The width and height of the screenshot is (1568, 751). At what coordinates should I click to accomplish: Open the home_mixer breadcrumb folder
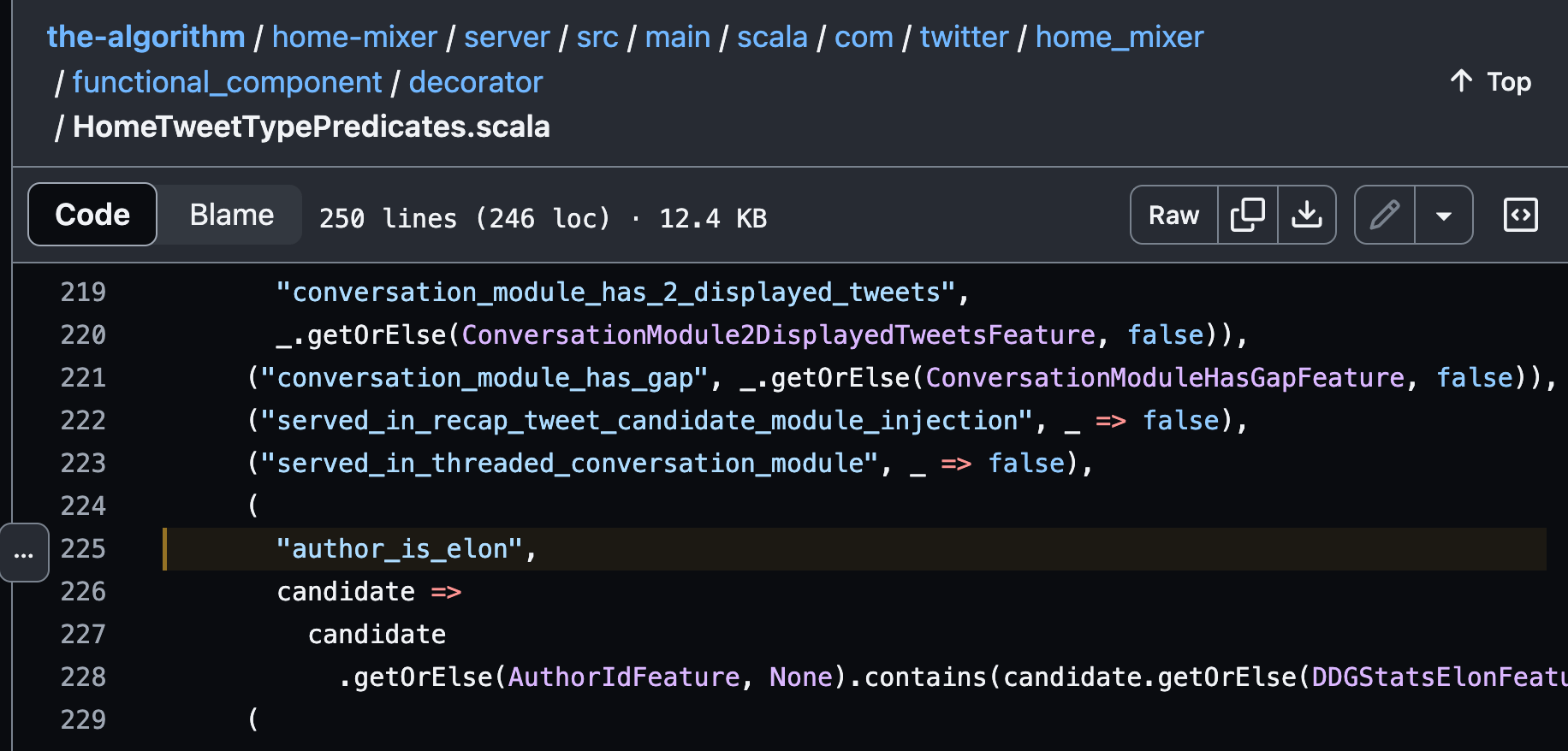click(1119, 36)
